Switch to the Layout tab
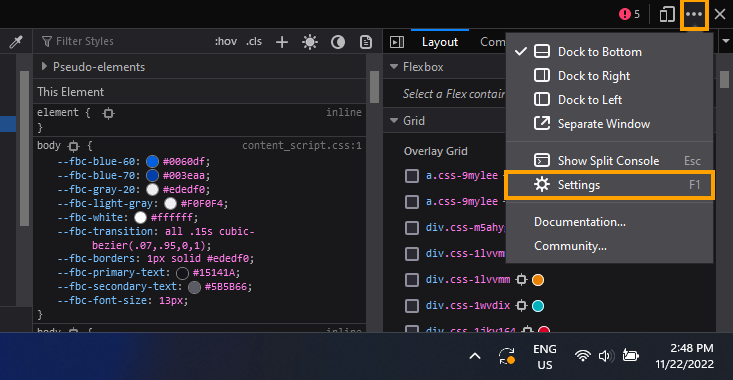Image resolution: width=733 pixels, height=380 pixels. tap(440, 42)
